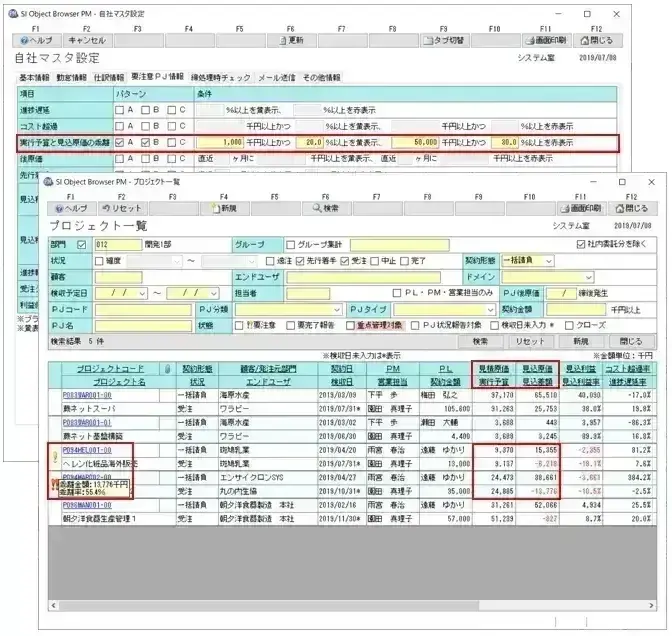This screenshot has width=672, height=636.
Task: Open the 仕訳情報 tab
Action: pyautogui.click(x=109, y=78)
